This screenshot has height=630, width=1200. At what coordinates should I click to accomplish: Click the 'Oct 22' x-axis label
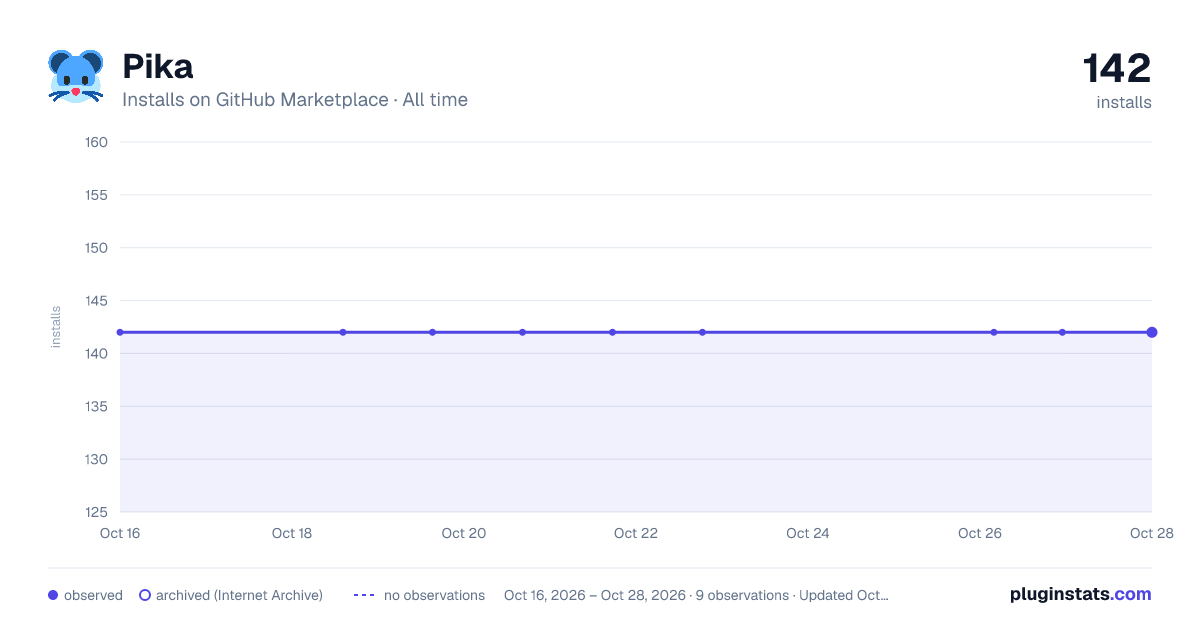(x=636, y=533)
